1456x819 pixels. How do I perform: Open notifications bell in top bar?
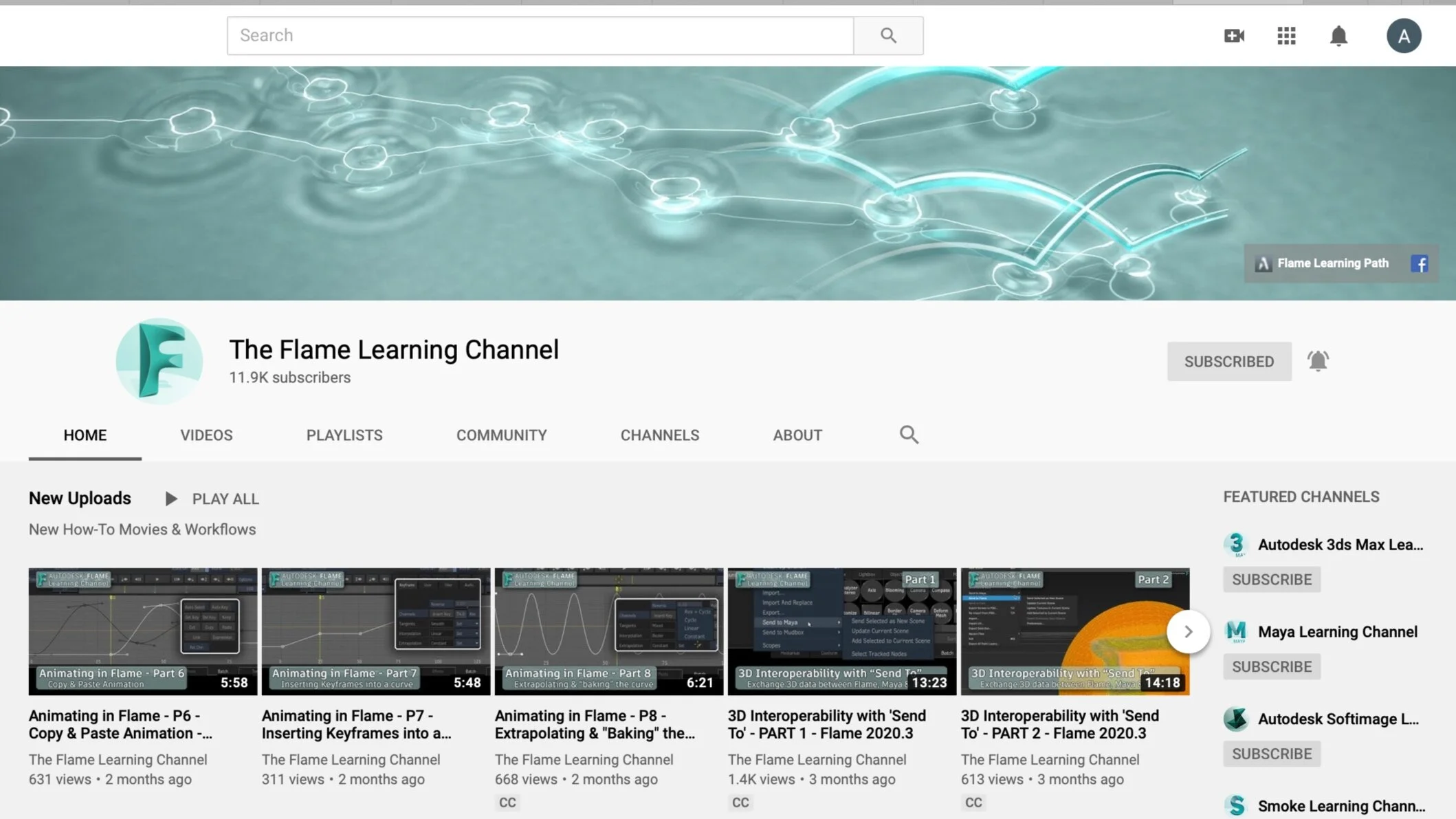[x=1338, y=36]
